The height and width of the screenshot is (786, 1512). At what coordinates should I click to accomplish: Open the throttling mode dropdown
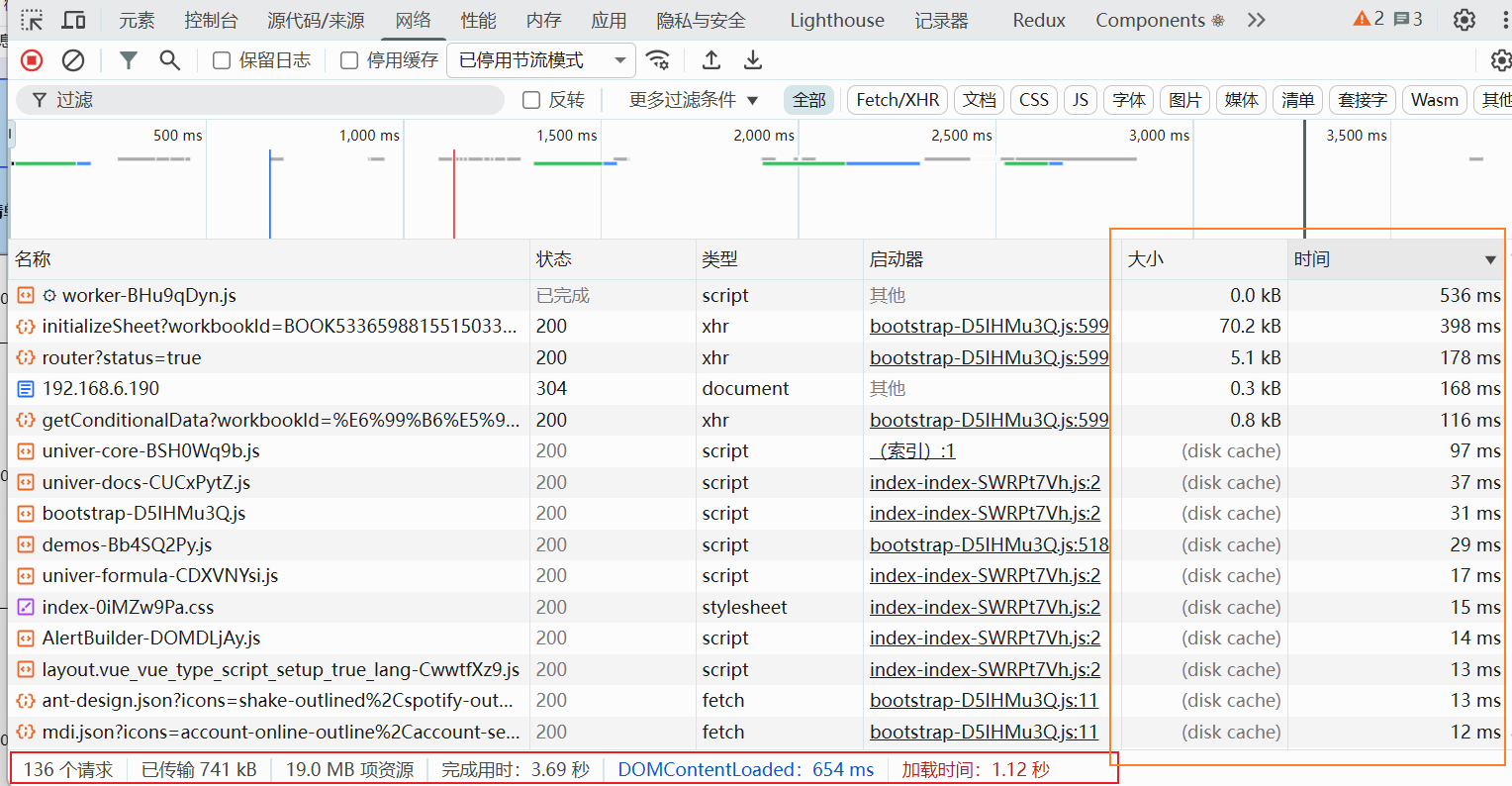[541, 60]
